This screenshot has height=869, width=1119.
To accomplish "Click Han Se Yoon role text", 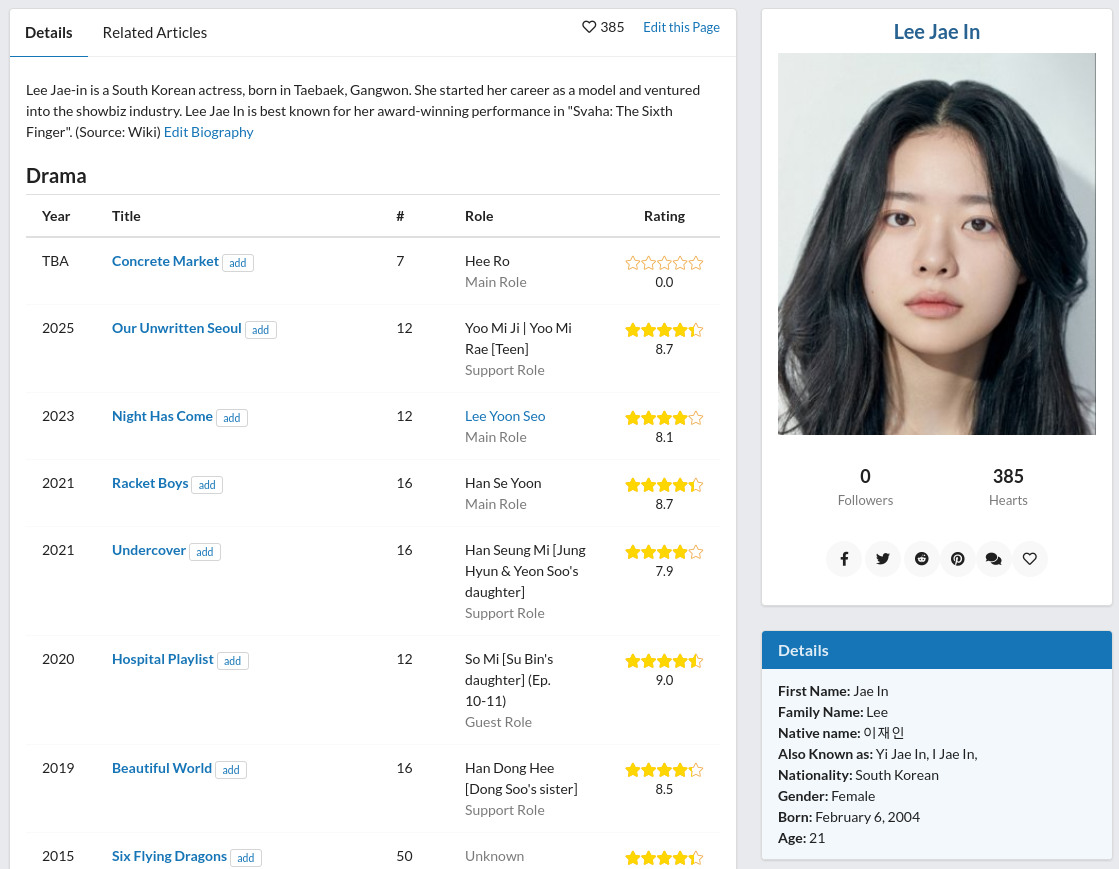I will pos(503,483).
